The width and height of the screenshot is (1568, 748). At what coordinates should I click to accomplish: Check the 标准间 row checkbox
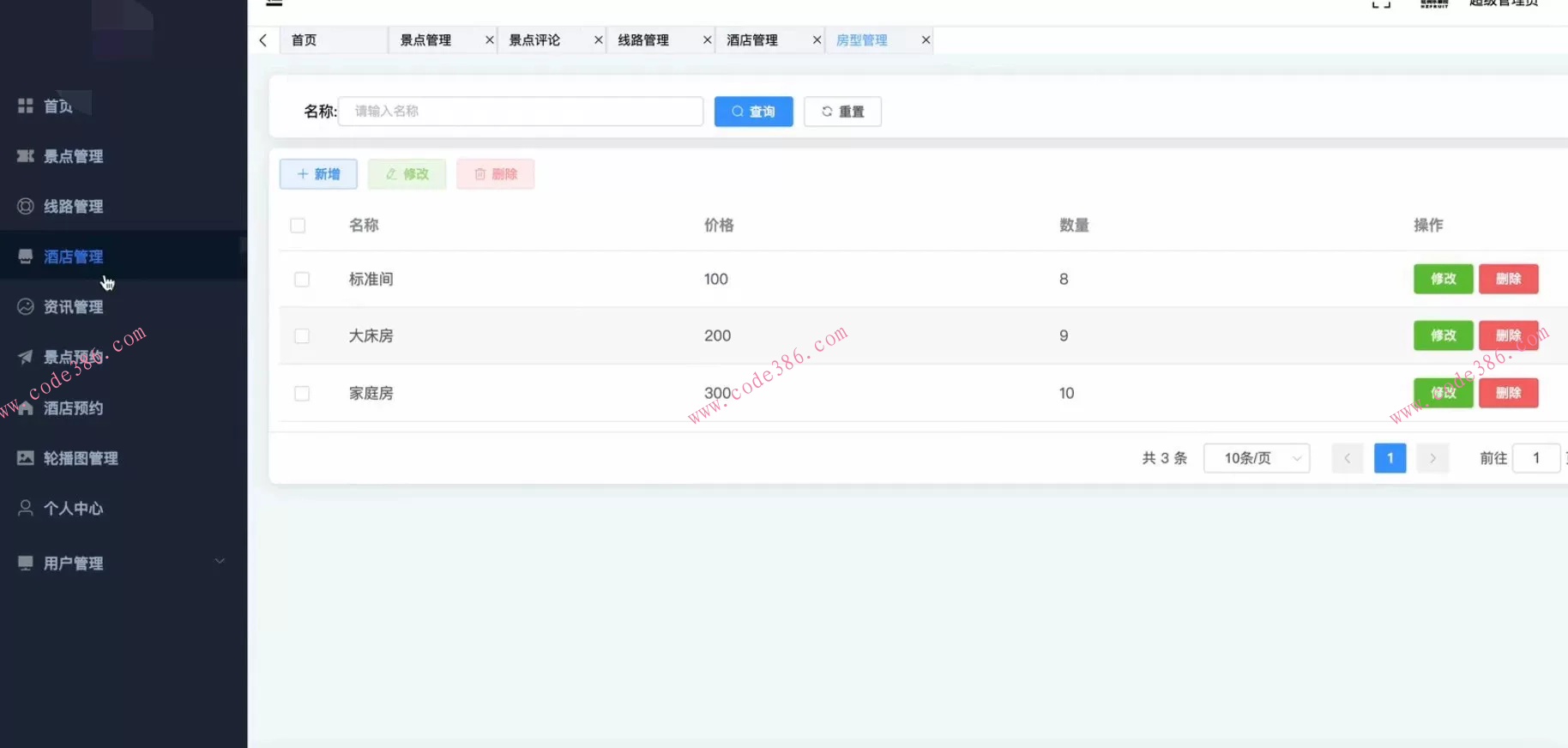click(302, 280)
